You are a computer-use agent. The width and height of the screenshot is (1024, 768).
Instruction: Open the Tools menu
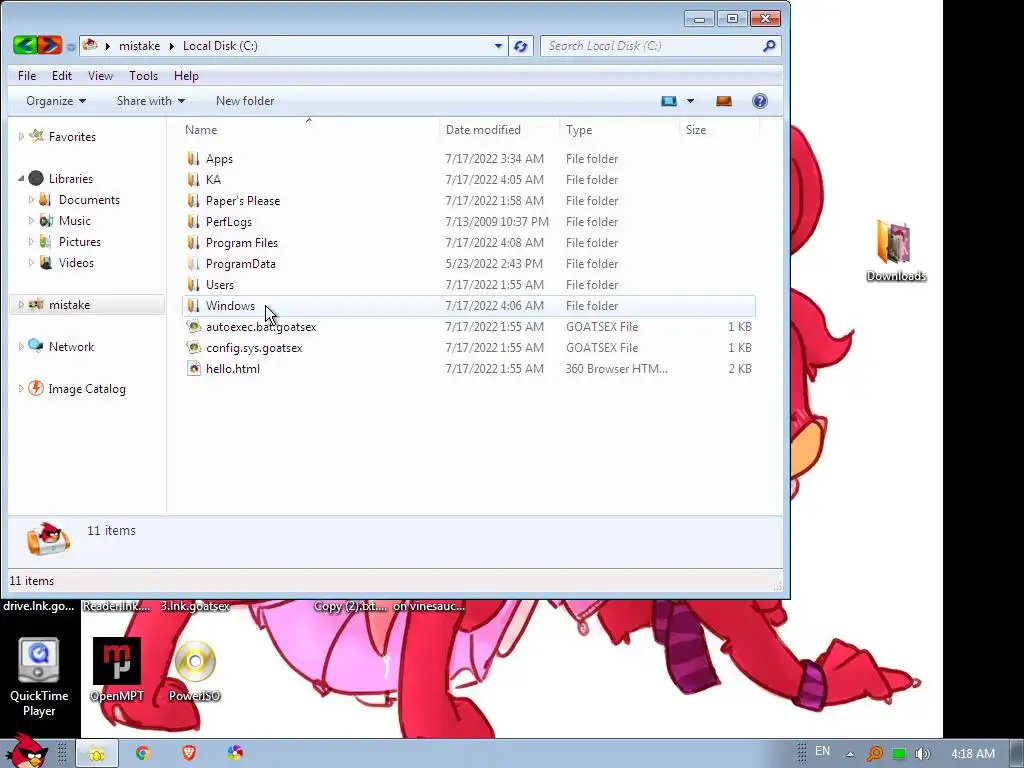pos(144,76)
